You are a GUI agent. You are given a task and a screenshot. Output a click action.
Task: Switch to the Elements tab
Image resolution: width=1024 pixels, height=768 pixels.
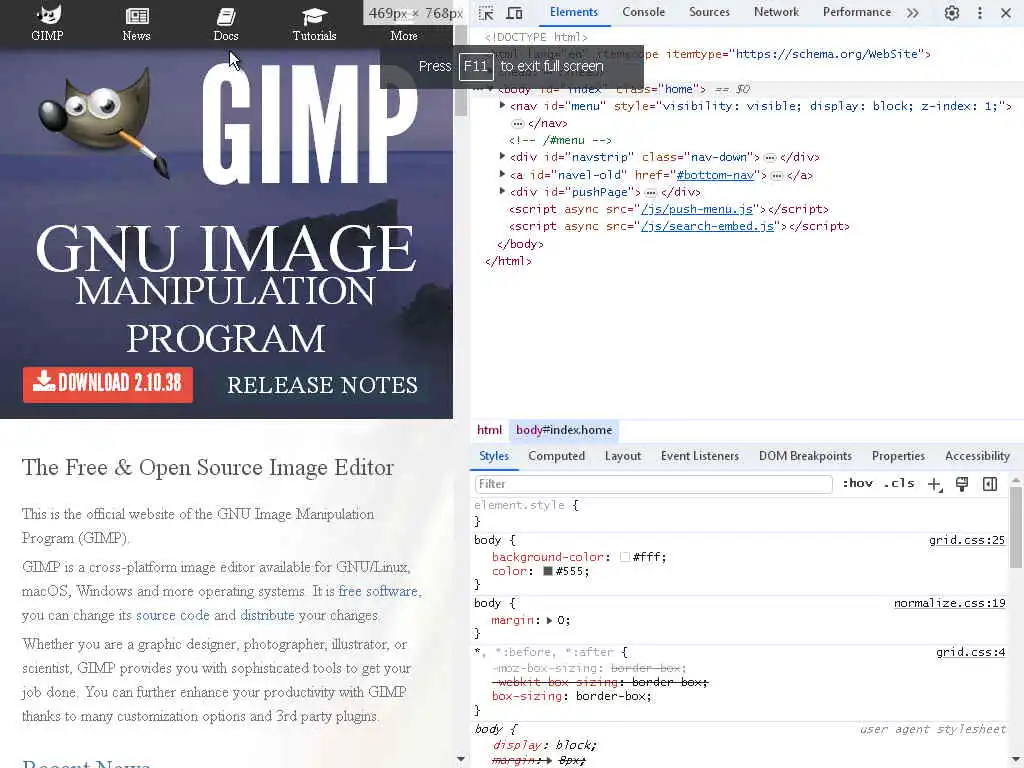coord(573,12)
